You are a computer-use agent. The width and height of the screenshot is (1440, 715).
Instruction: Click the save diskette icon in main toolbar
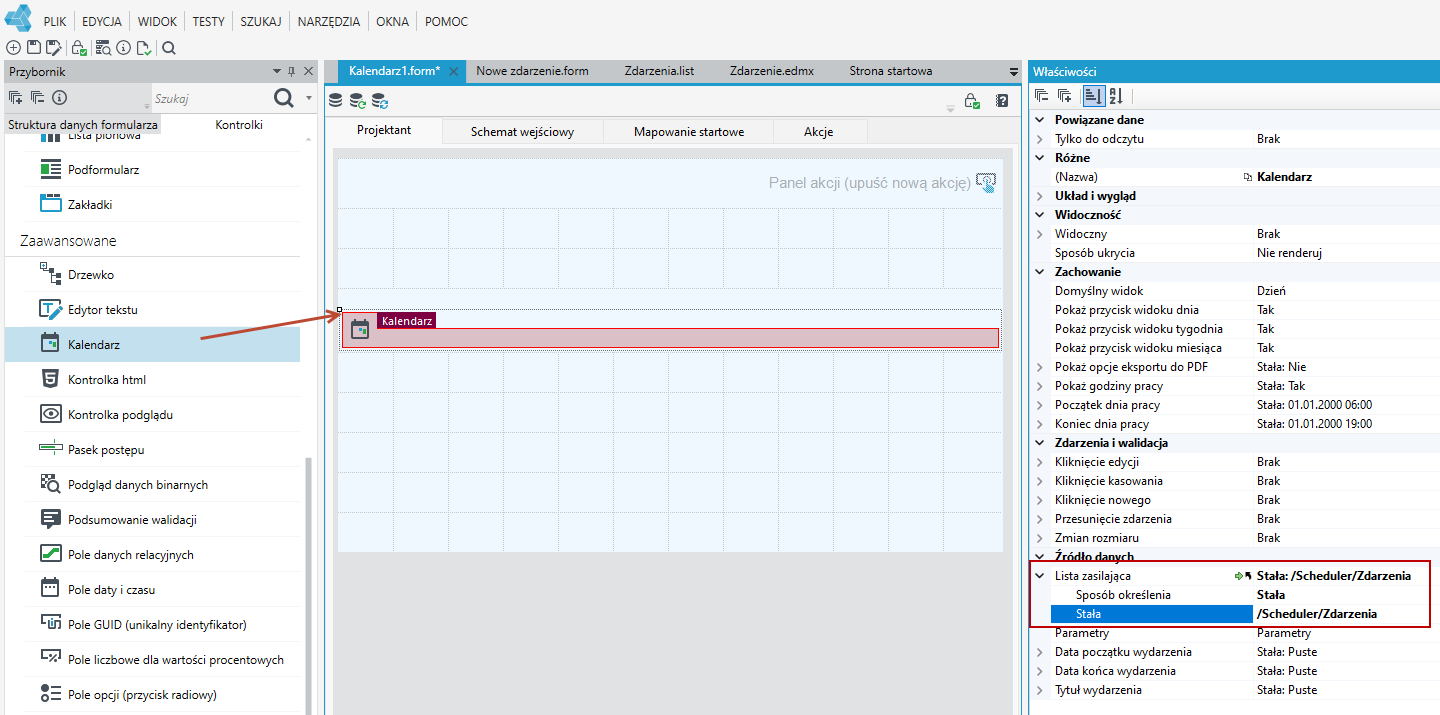pyautogui.click(x=34, y=47)
